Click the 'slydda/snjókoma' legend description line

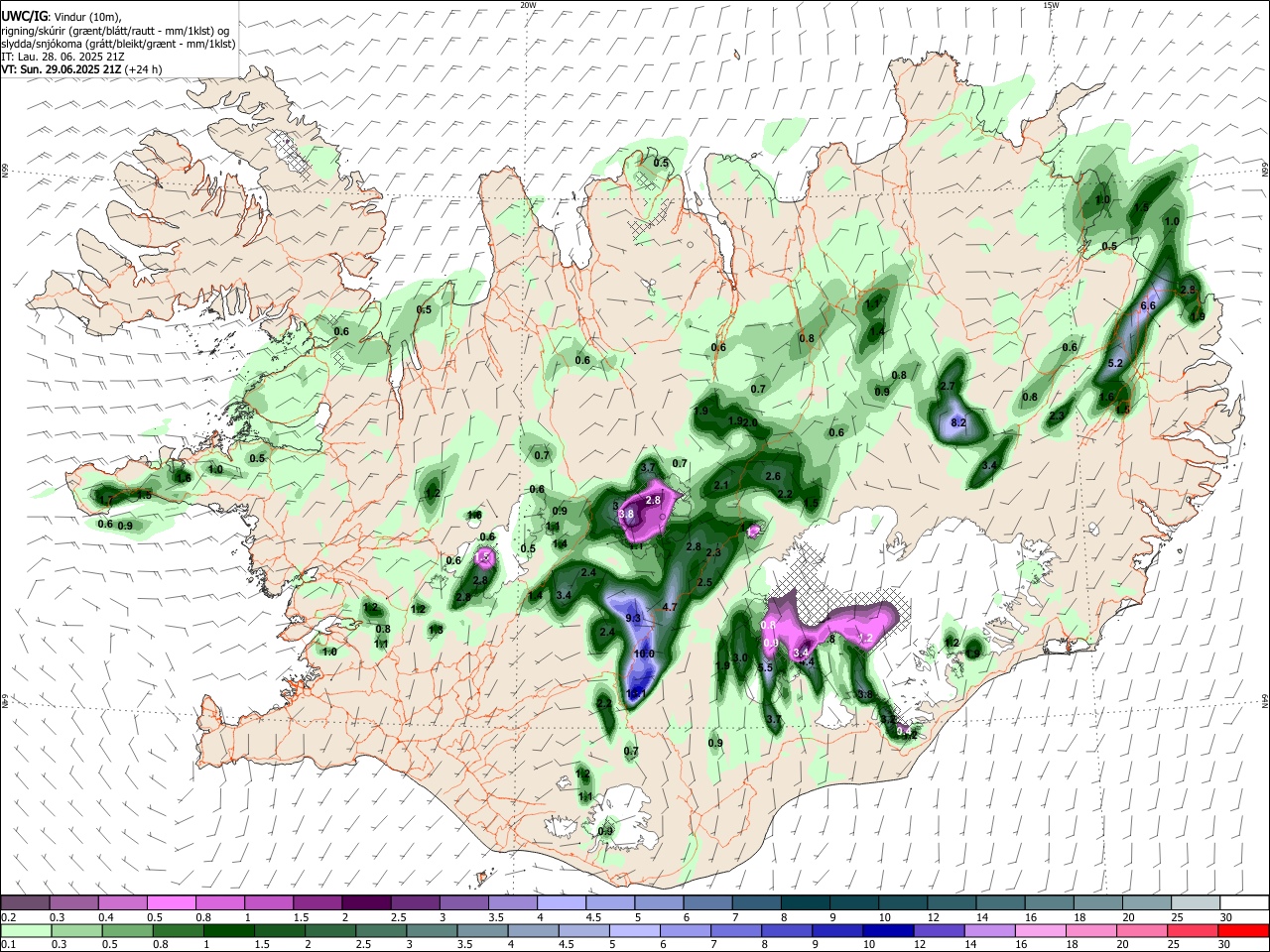(x=118, y=44)
